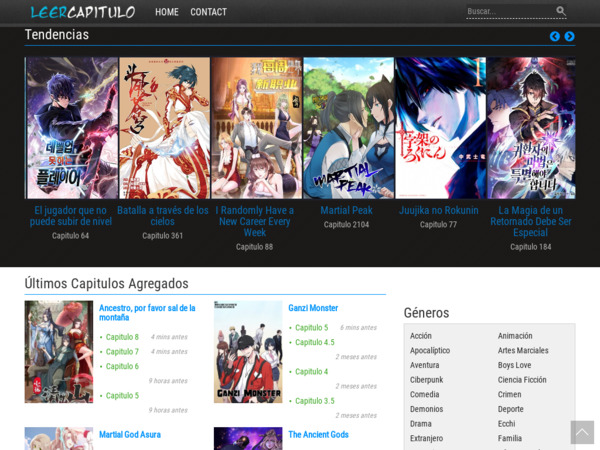Open Batalla a través de los cielos cover

tap(165, 128)
